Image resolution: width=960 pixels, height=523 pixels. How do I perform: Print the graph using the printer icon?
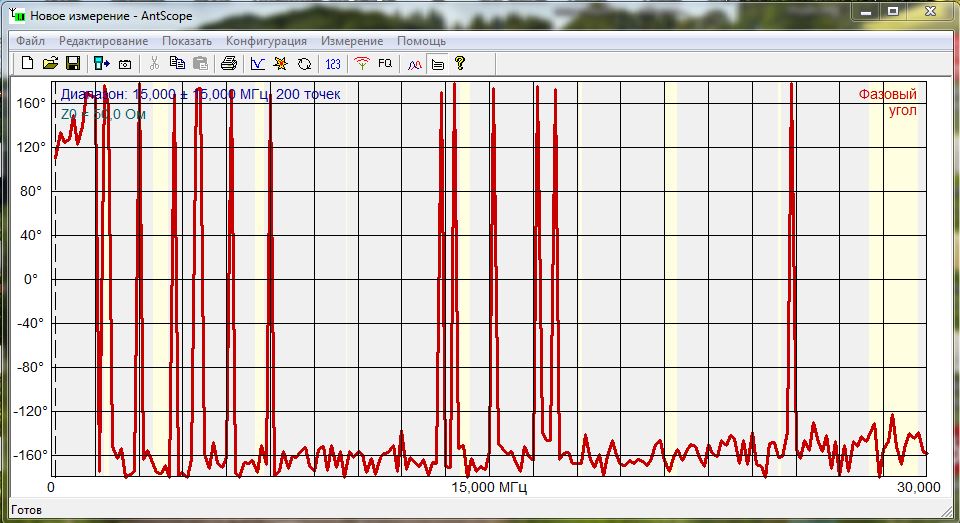(x=228, y=63)
